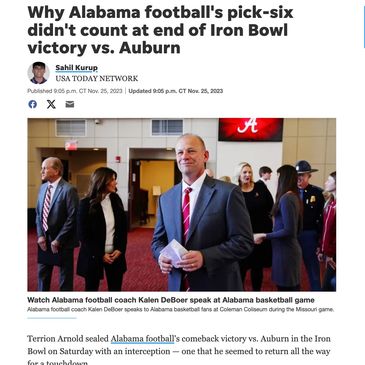Share the article on Facebook
This screenshot has width=365, height=365.
point(33,104)
